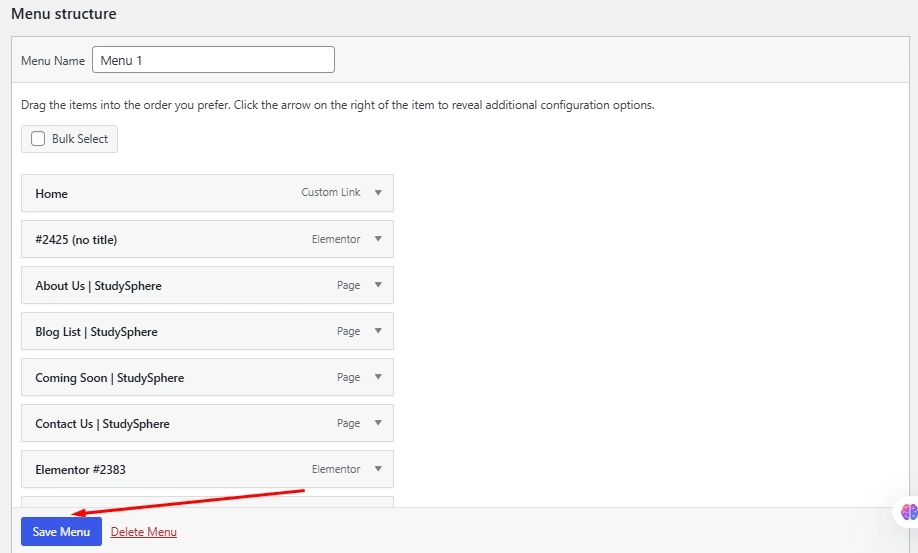Select the Blog List | StudySphere item

pyautogui.click(x=207, y=331)
